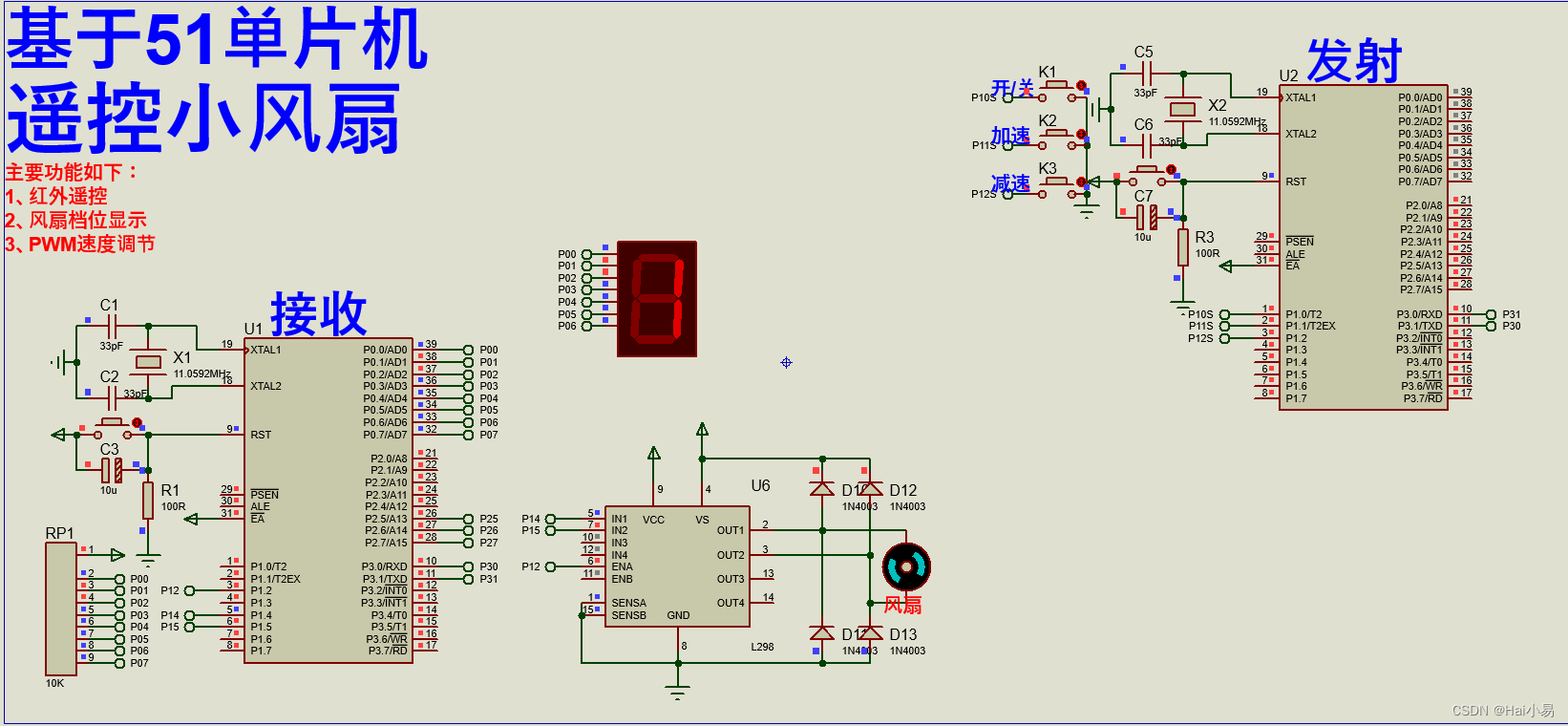Click the 11.0592MHz value beside X1
Screen dimensions: 1568x726
pyautogui.click(x=202, y=374)
